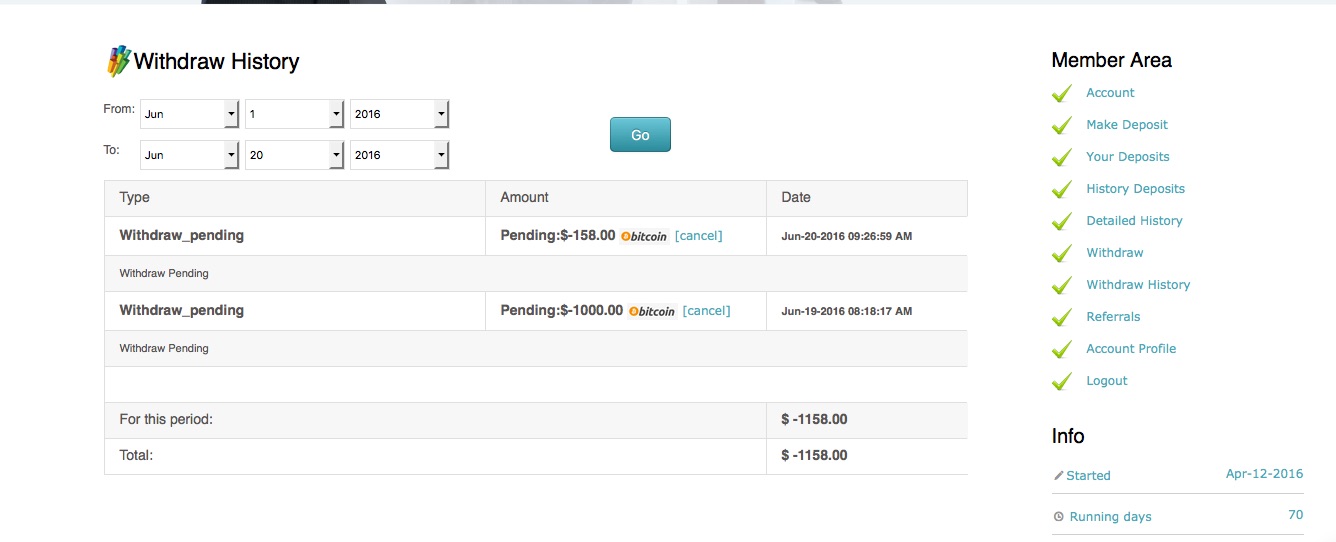Click the clock icon beside Running days
Viewport: 1336px width, 542px height.
(1059, 517)
